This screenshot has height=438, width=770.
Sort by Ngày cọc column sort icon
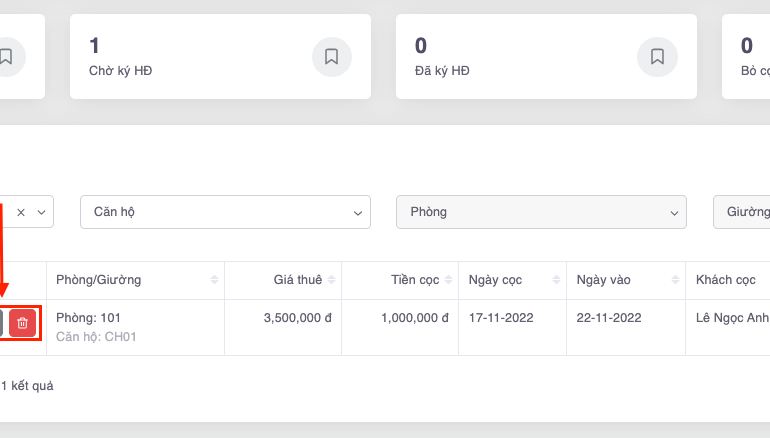(555, 280)
